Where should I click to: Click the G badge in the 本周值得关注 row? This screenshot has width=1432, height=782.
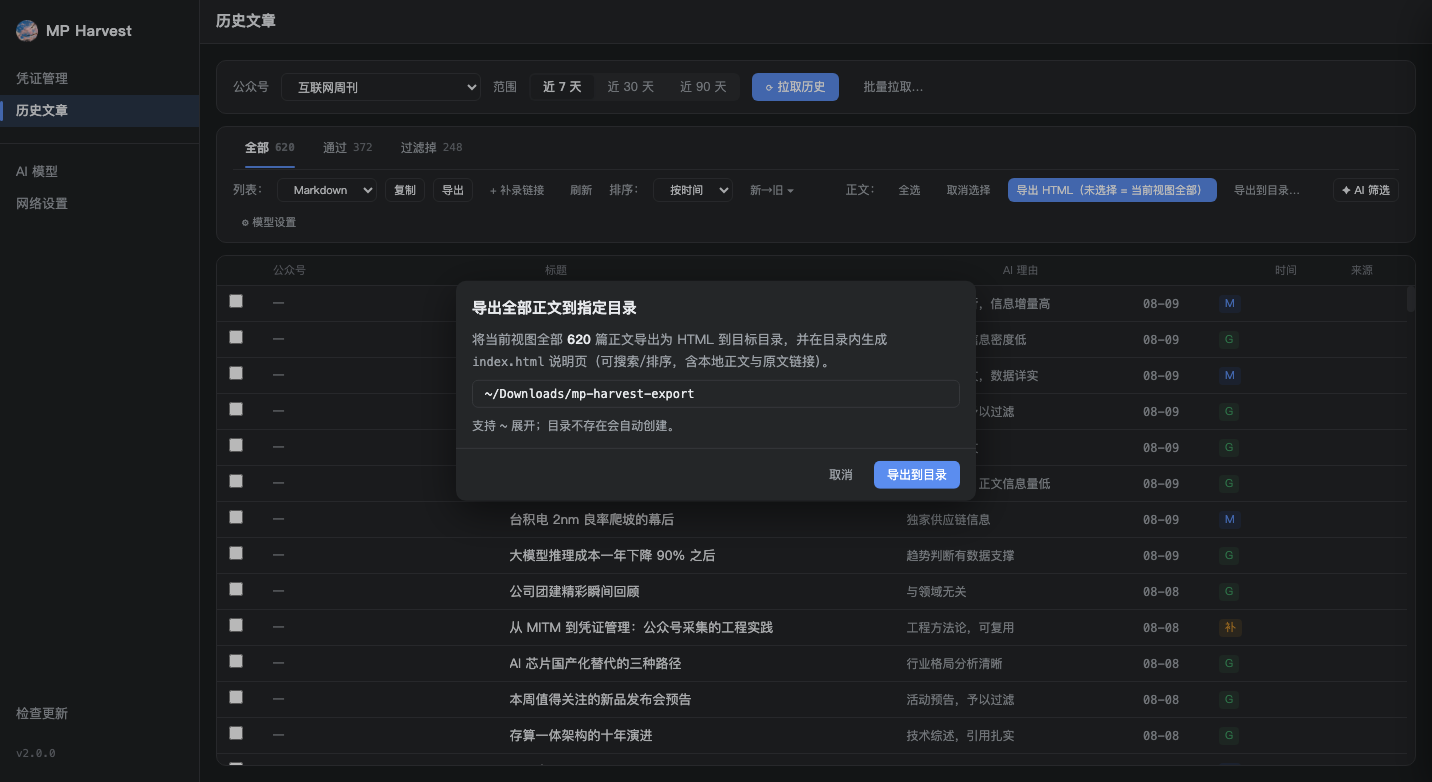1230,700
